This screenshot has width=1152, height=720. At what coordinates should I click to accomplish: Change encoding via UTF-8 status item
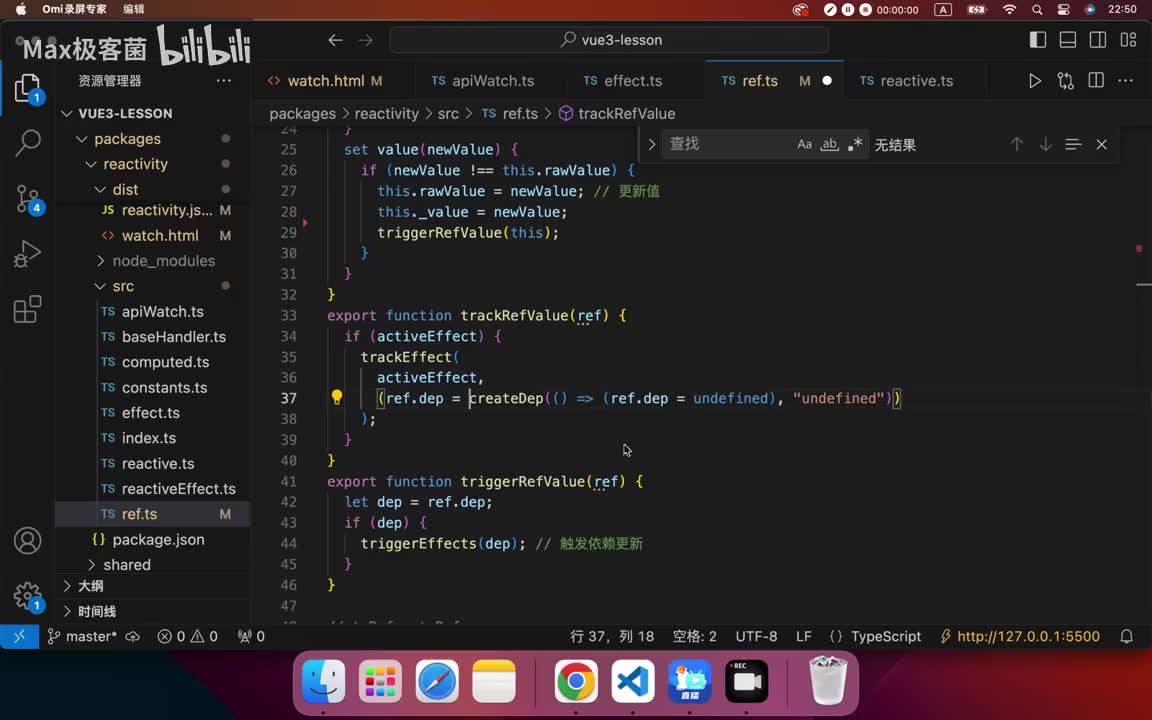pos(756,636)
